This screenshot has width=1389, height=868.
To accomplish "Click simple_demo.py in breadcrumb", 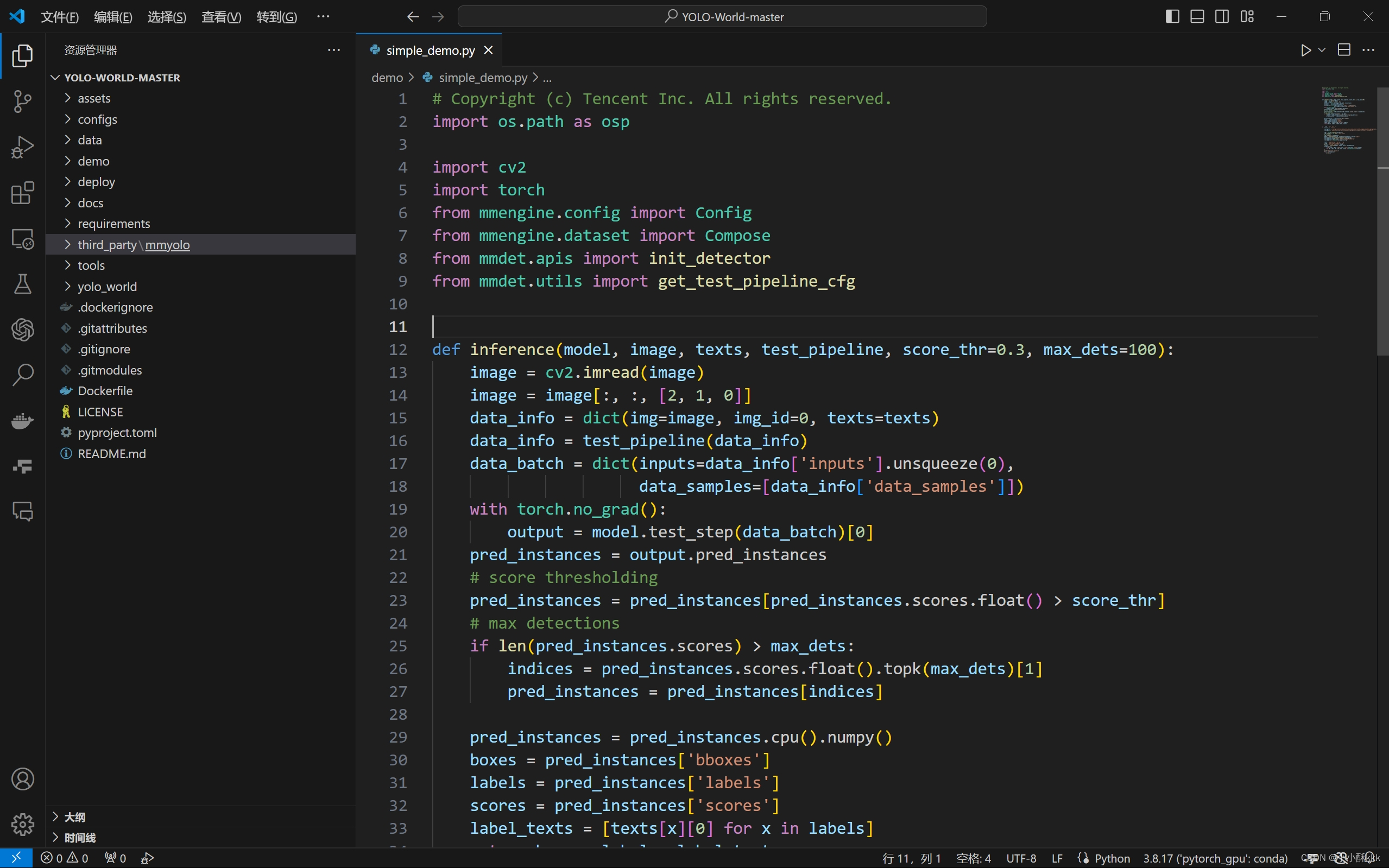I will 482,78.
